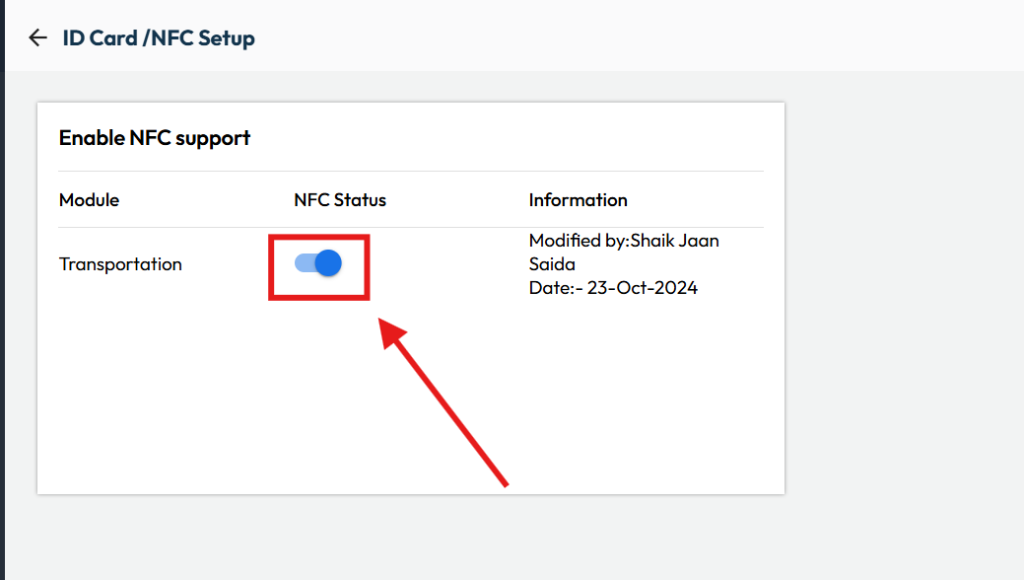
Task: Select the Transportation module row label
Action: 120,264
